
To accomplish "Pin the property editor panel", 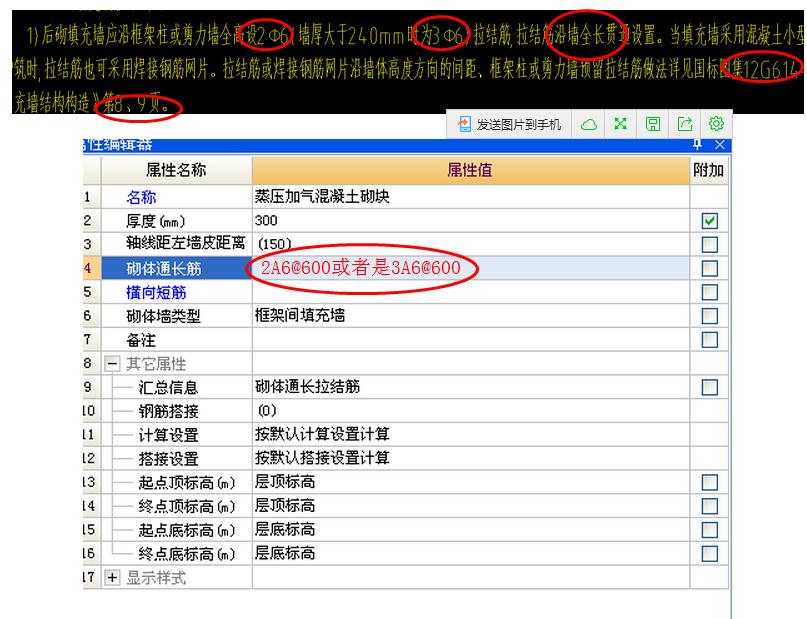I will (697, 145).
